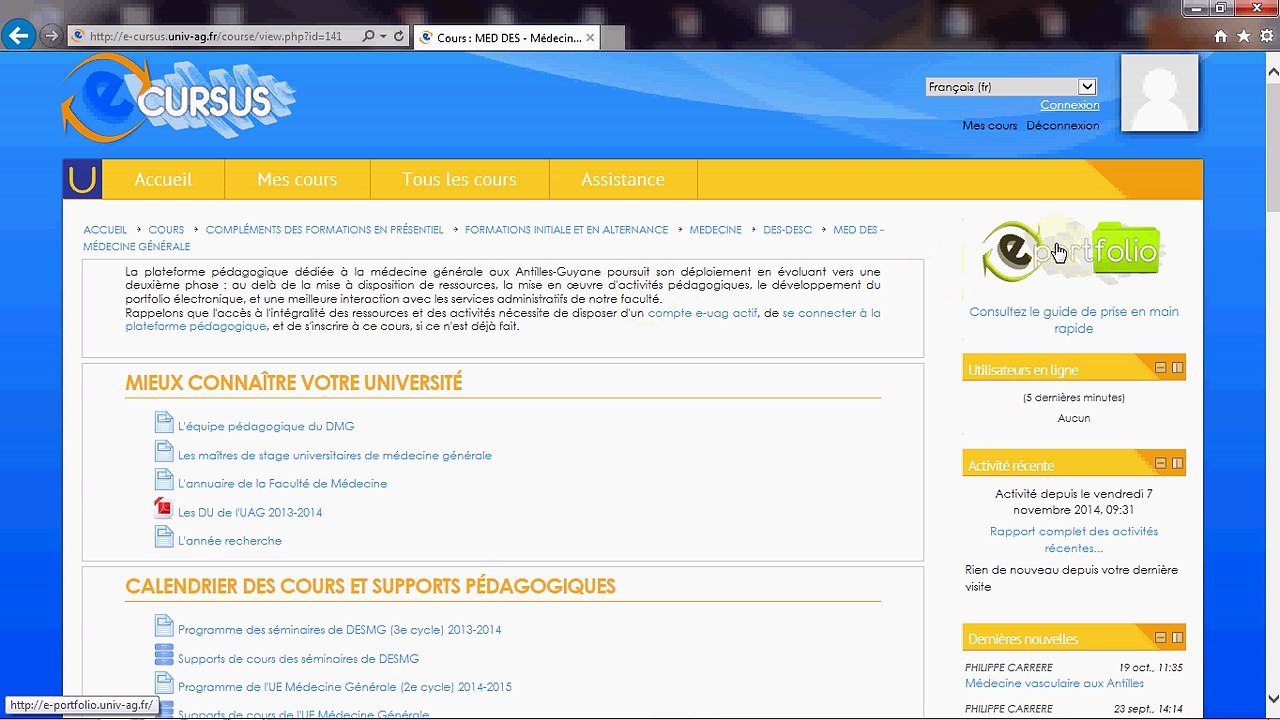Screen dimensions: 1280x720
Task: Click the U home icon in navigation bar
Action: click(x=83, y=179)
